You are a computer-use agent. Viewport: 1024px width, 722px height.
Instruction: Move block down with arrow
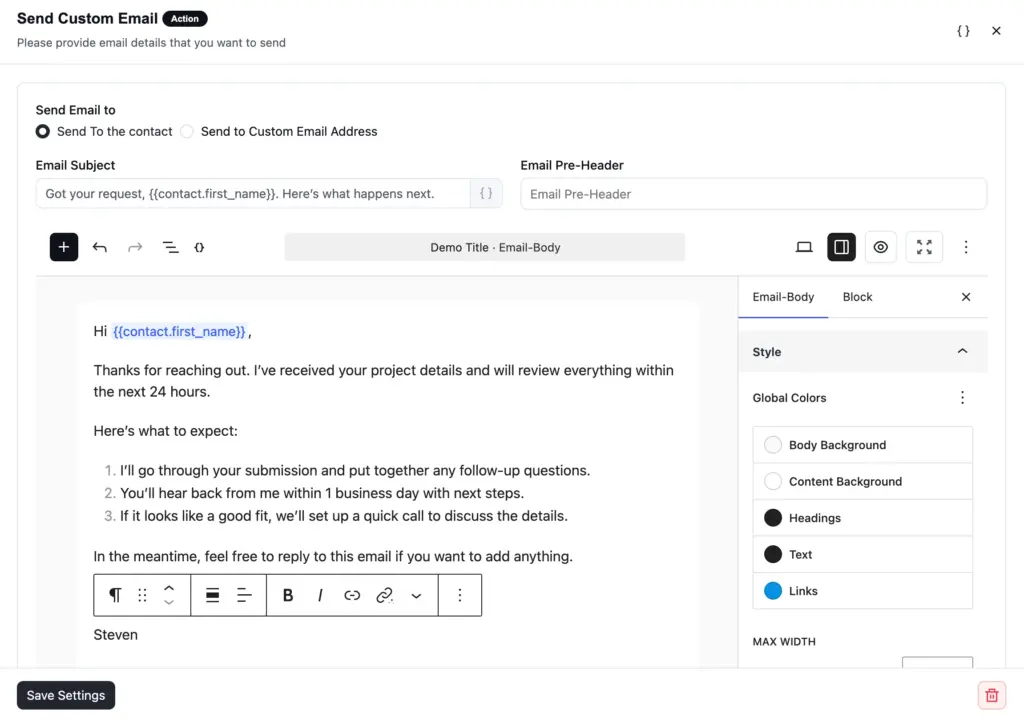click(169, 603)
